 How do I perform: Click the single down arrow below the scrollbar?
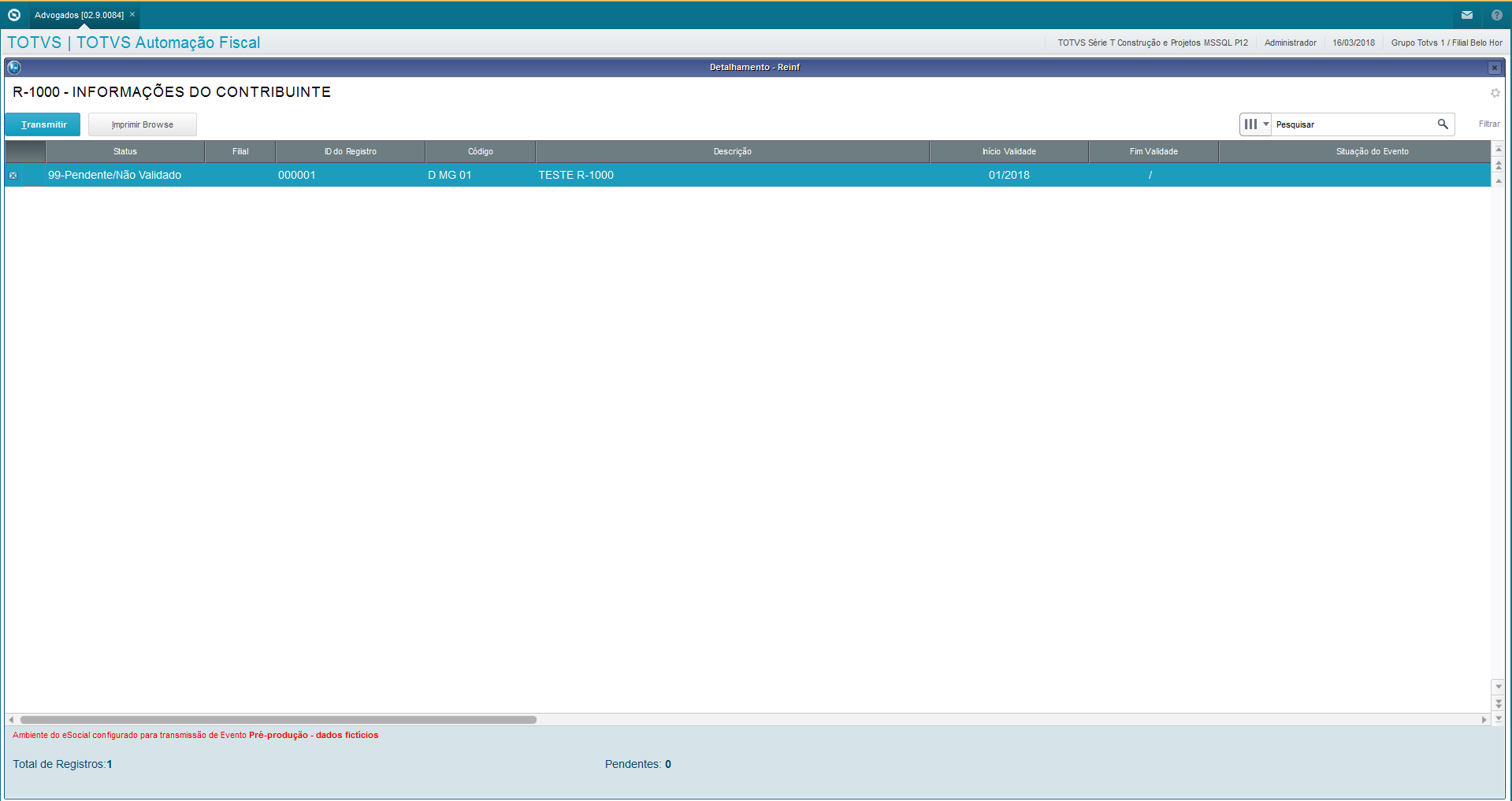pos(1499,687)
